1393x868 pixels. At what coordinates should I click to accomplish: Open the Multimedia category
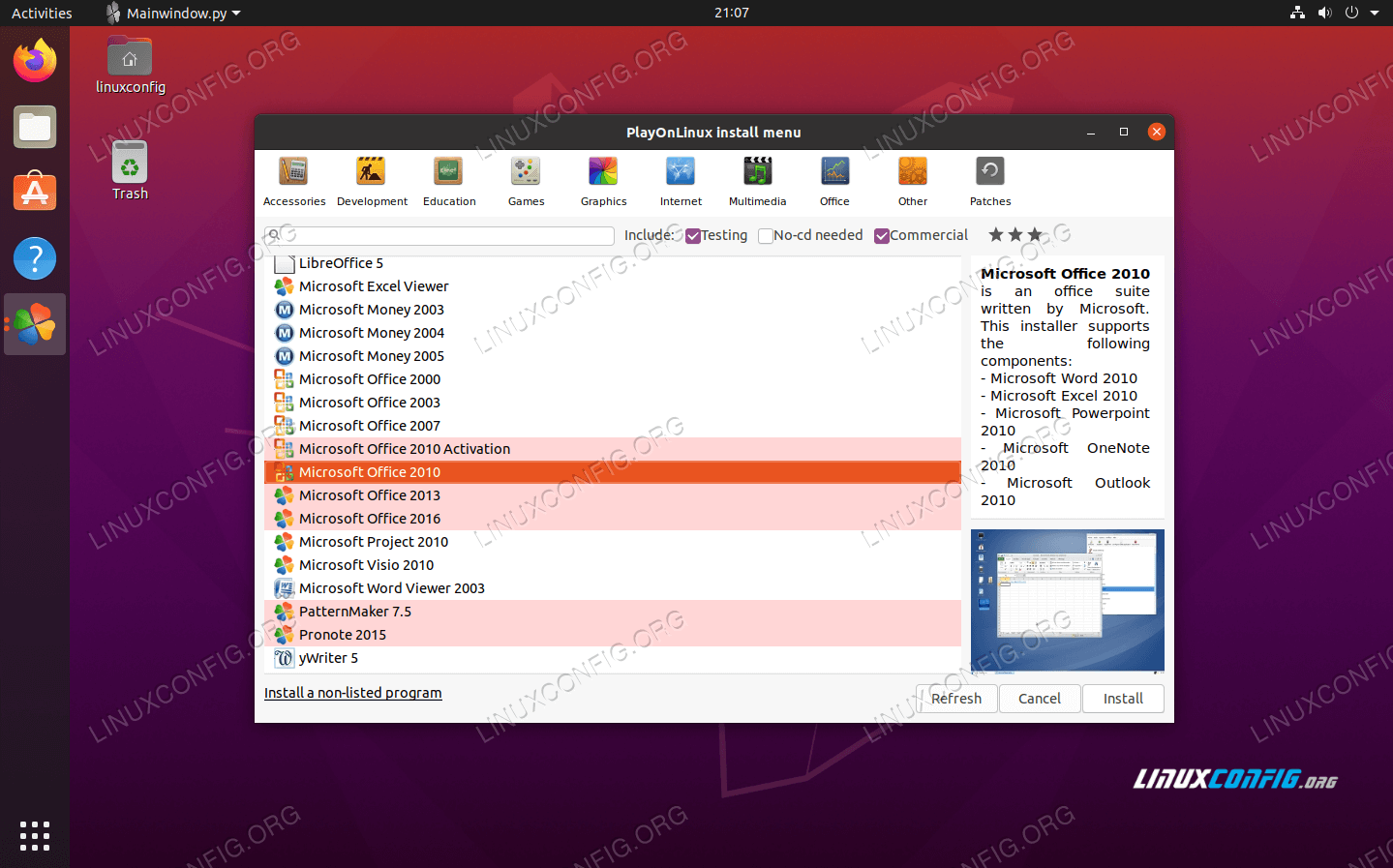(757, 182)
